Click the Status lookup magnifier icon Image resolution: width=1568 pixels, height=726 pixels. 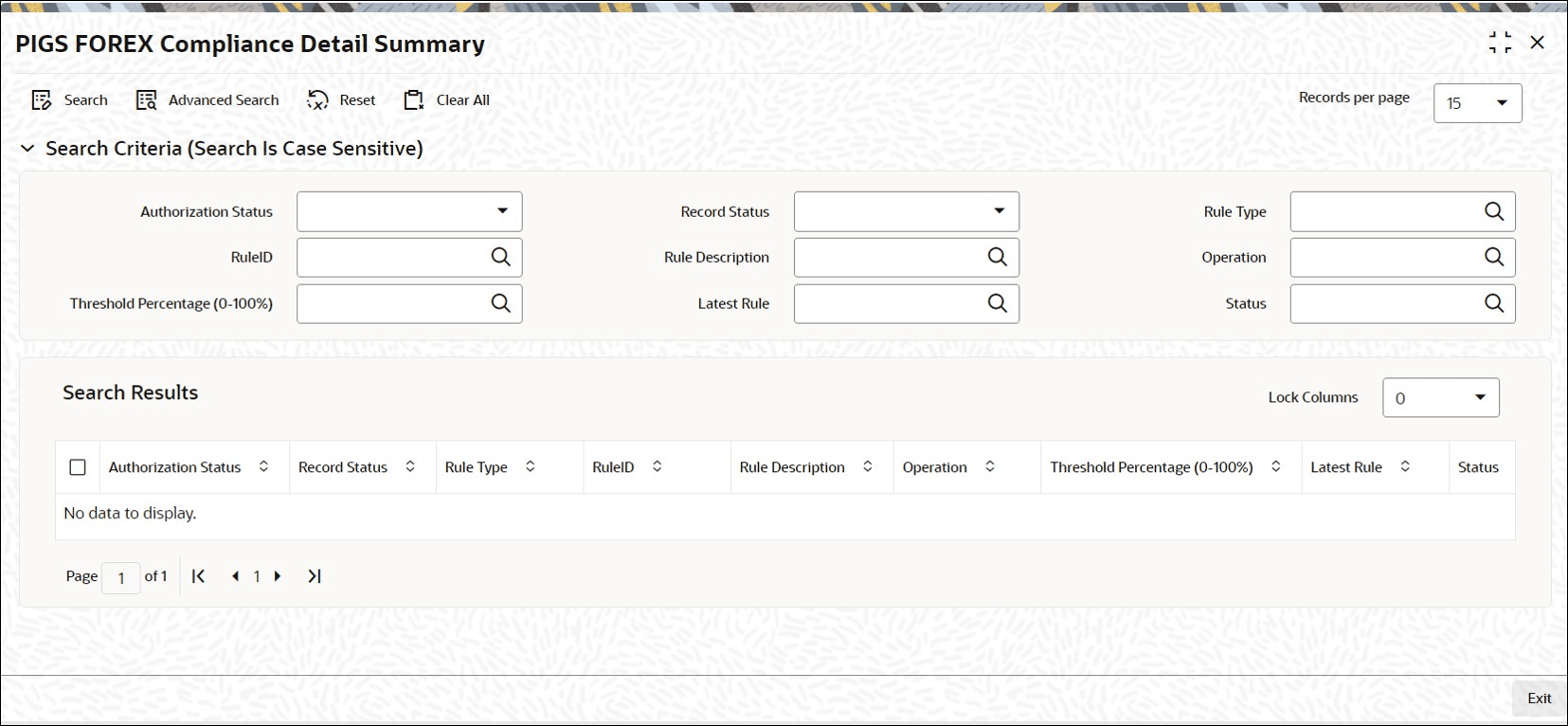pyautogui.click(x=1494, y=303)
